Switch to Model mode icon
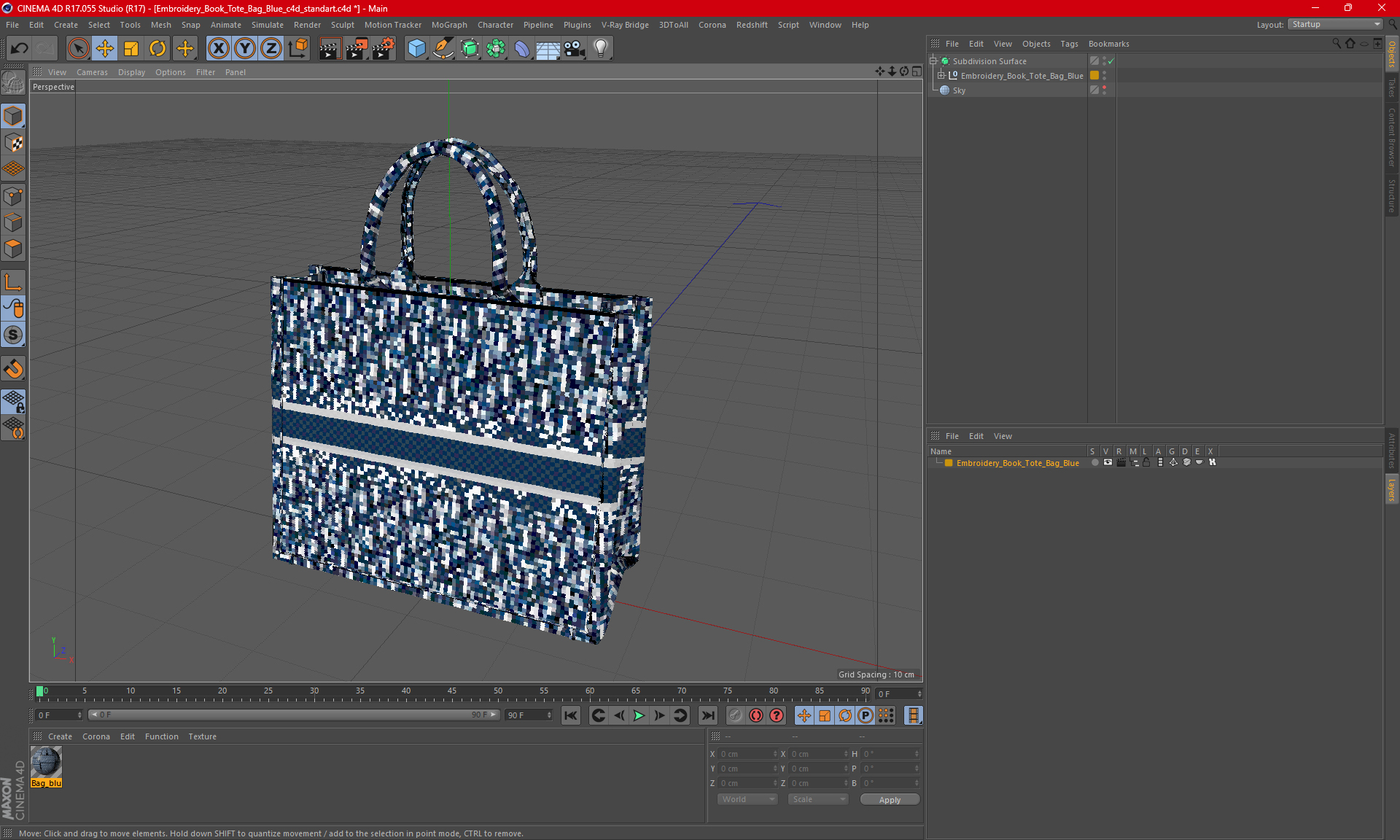1400x840 pixels. pos(13,116)
